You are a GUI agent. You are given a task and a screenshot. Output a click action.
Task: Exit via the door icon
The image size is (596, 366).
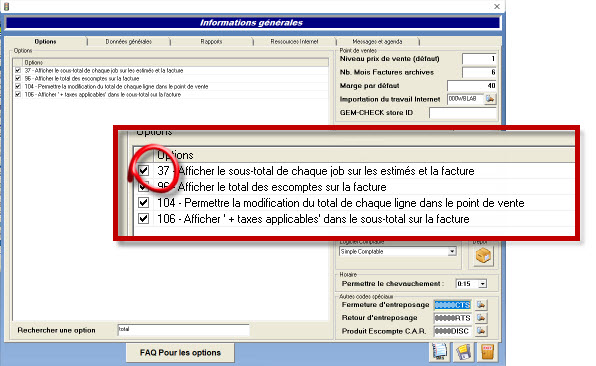coord(487,352)
